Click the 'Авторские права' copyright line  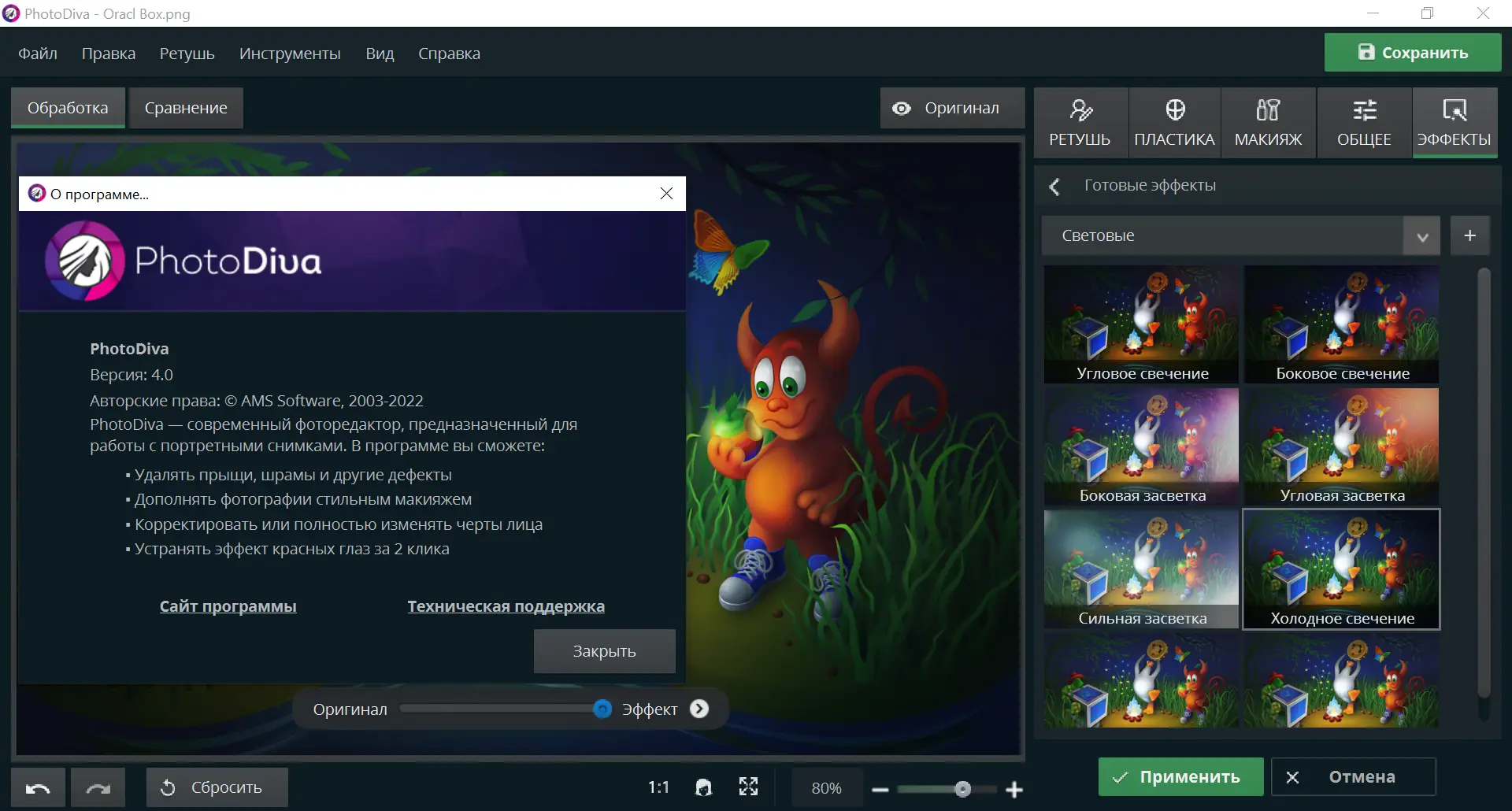pyautogui.click(x=257, y=401)
